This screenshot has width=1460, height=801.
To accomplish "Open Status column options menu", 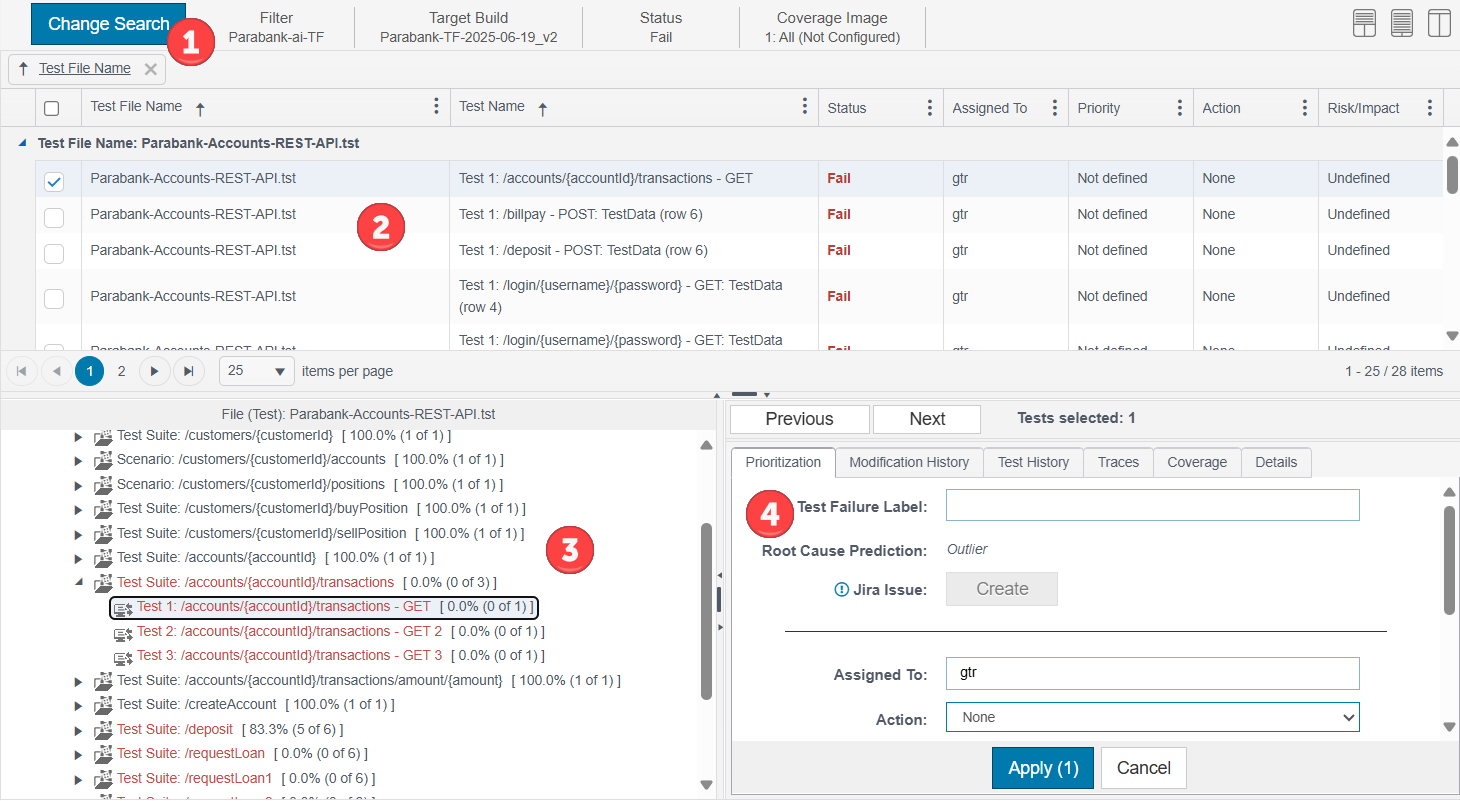I will tap(929, 108).
